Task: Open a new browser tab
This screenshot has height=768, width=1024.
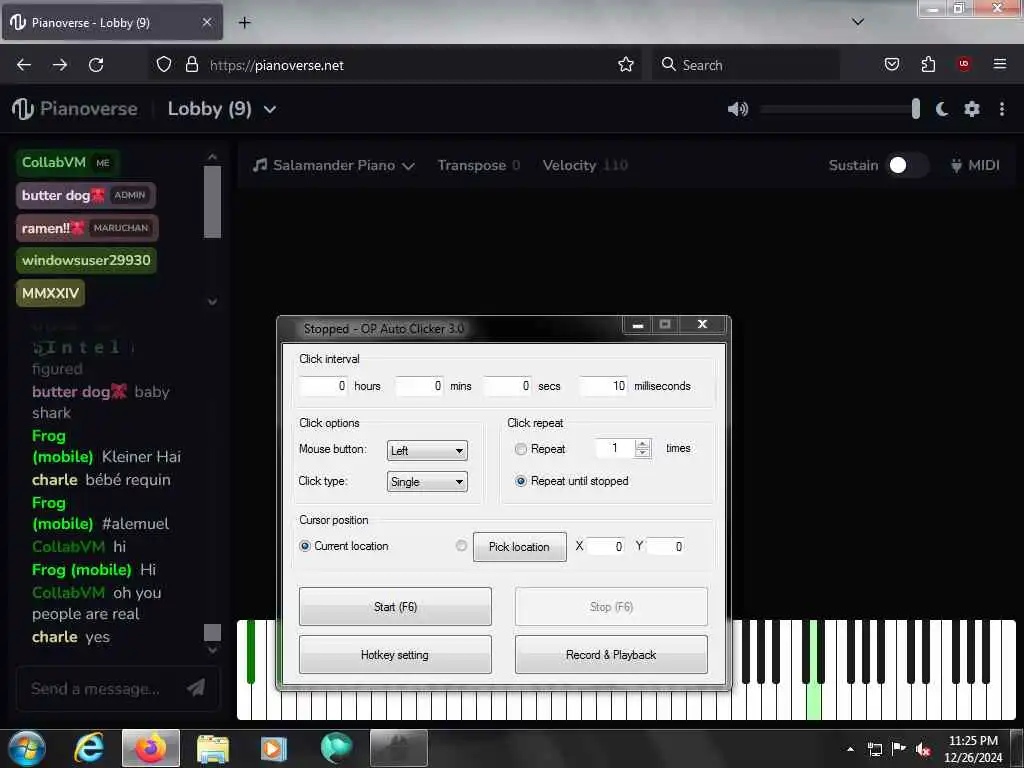Action: click(244, 23)
